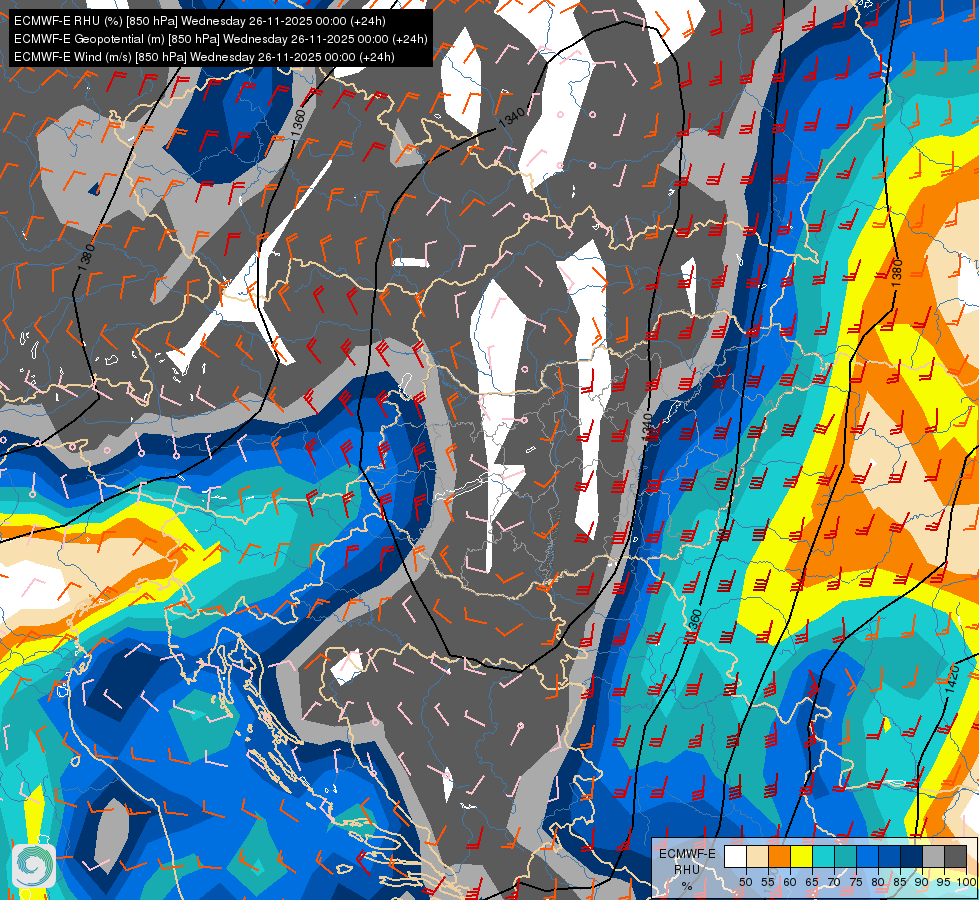Pick the dark gray 95–100% legend swatch
This screenshot has width=979, height=900.
click(956, 856)
